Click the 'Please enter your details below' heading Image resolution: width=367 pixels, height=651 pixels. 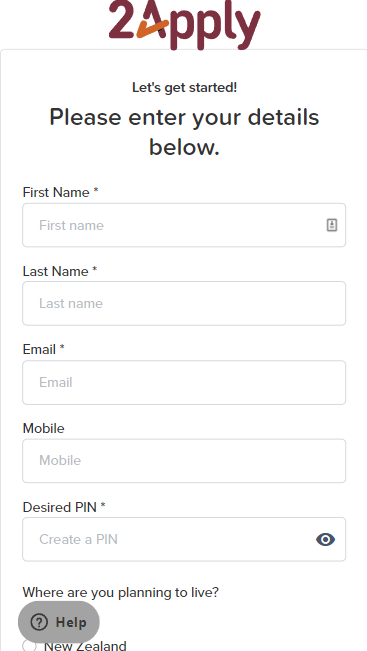click(x=184, y=132)
